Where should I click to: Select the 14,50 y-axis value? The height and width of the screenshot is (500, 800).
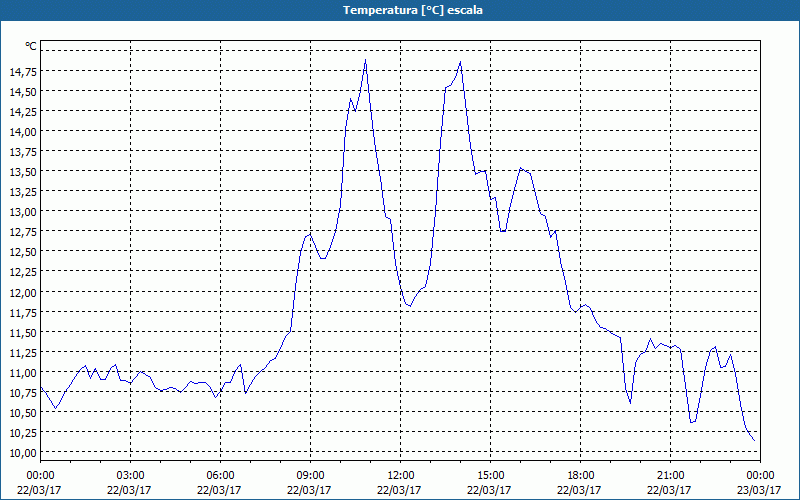[x=23, y=91]
